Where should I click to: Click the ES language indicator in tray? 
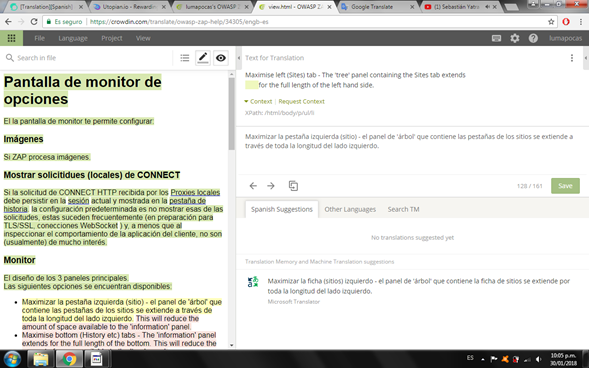click(470, 358)
